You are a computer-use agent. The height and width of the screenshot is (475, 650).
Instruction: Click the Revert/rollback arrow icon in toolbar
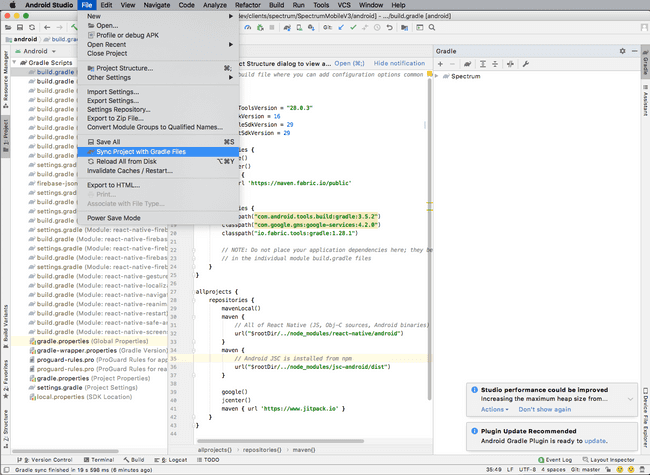tap(389, 27)
